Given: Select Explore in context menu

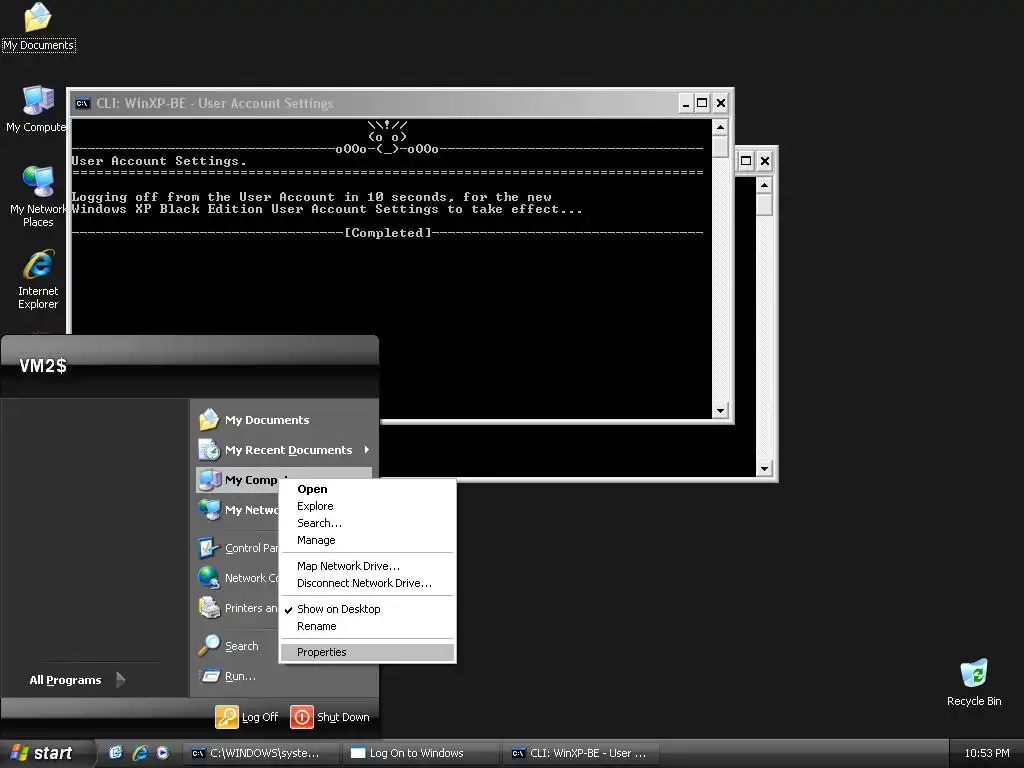Looking at the screenshot, I should point(367,506).
